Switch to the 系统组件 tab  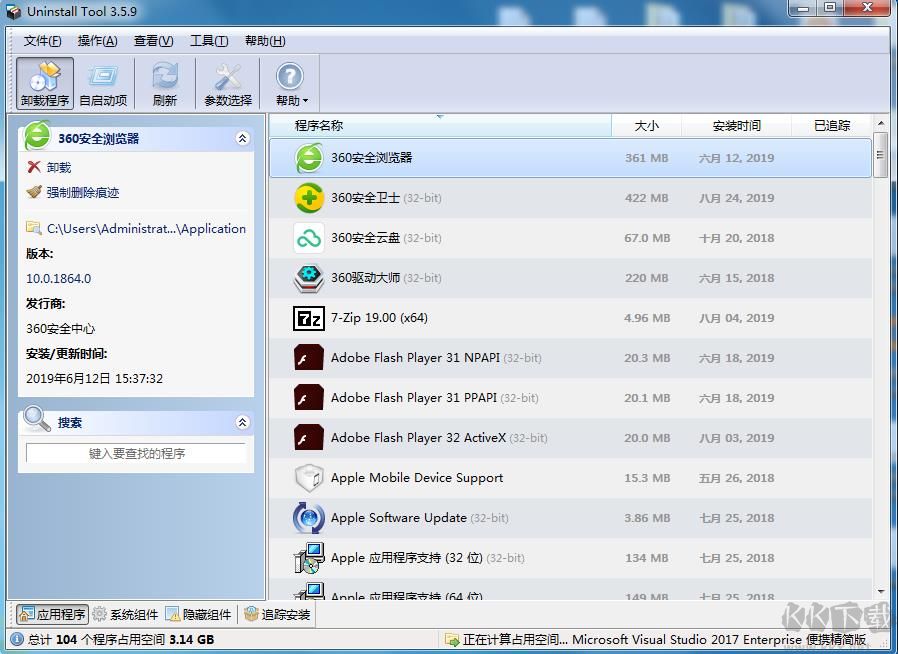coord(125,614)
